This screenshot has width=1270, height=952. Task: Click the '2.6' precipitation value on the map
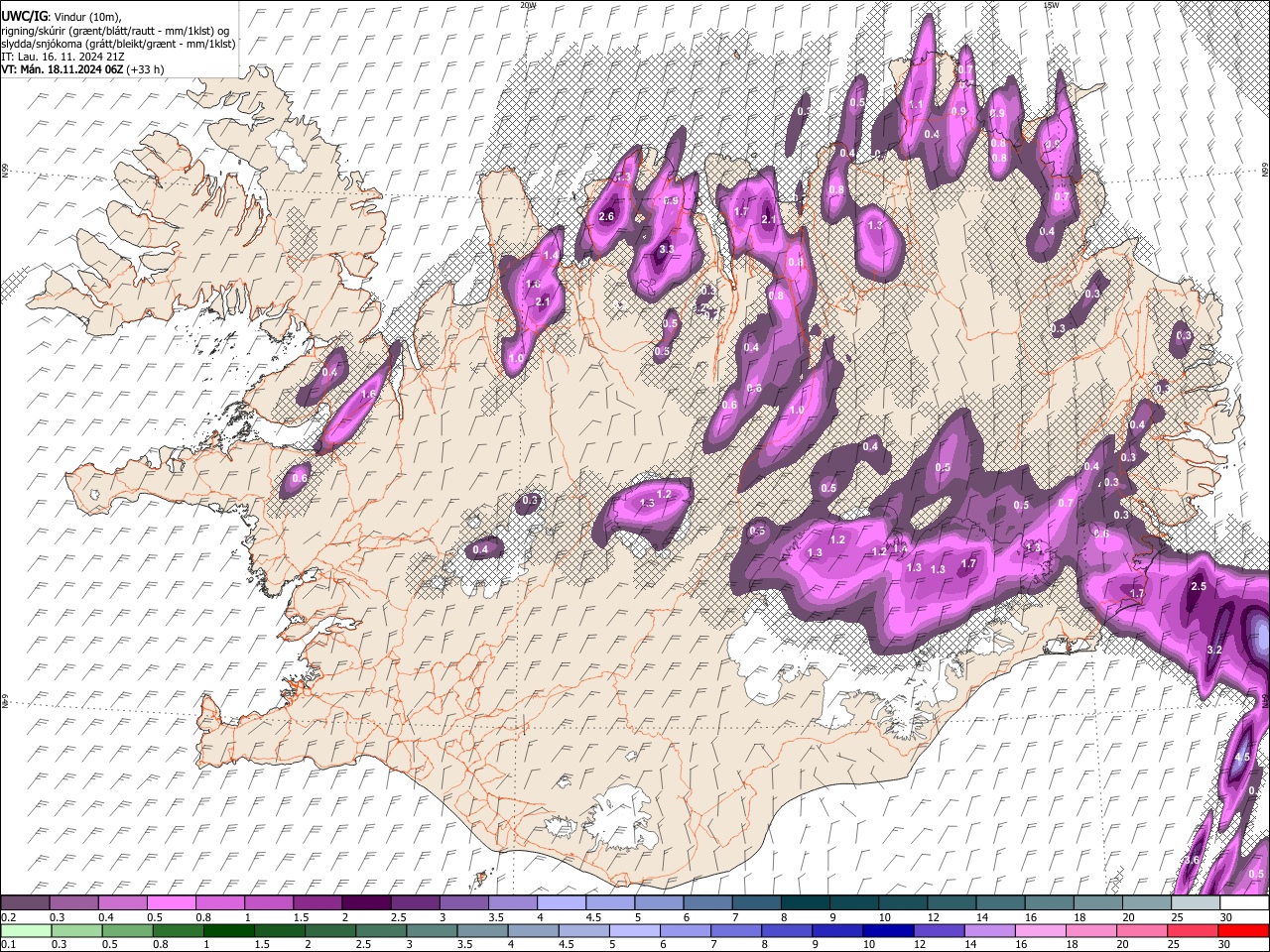pos(607,216)
